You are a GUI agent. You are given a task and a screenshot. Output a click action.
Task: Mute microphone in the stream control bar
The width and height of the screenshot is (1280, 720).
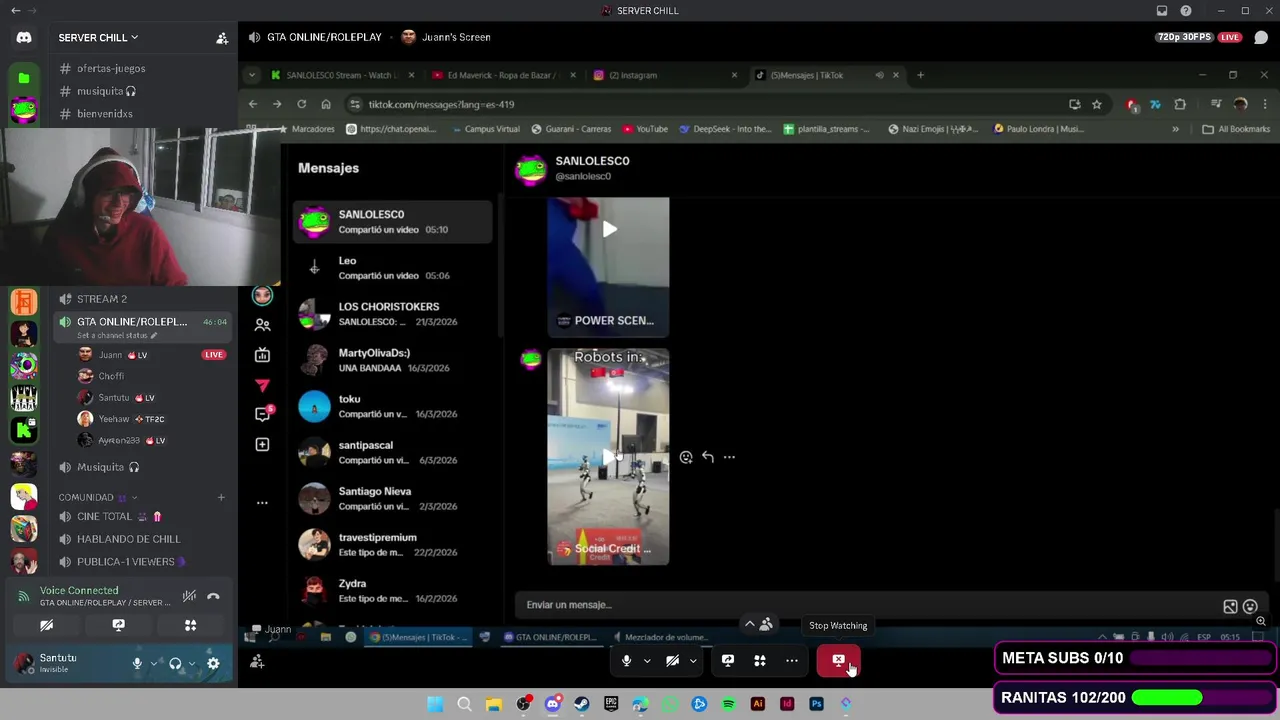[x=627, y=660]
